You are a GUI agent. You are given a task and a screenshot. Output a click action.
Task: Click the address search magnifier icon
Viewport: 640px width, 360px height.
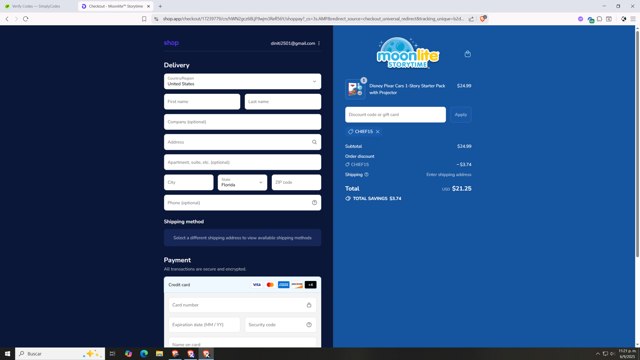tap(314, 142)
